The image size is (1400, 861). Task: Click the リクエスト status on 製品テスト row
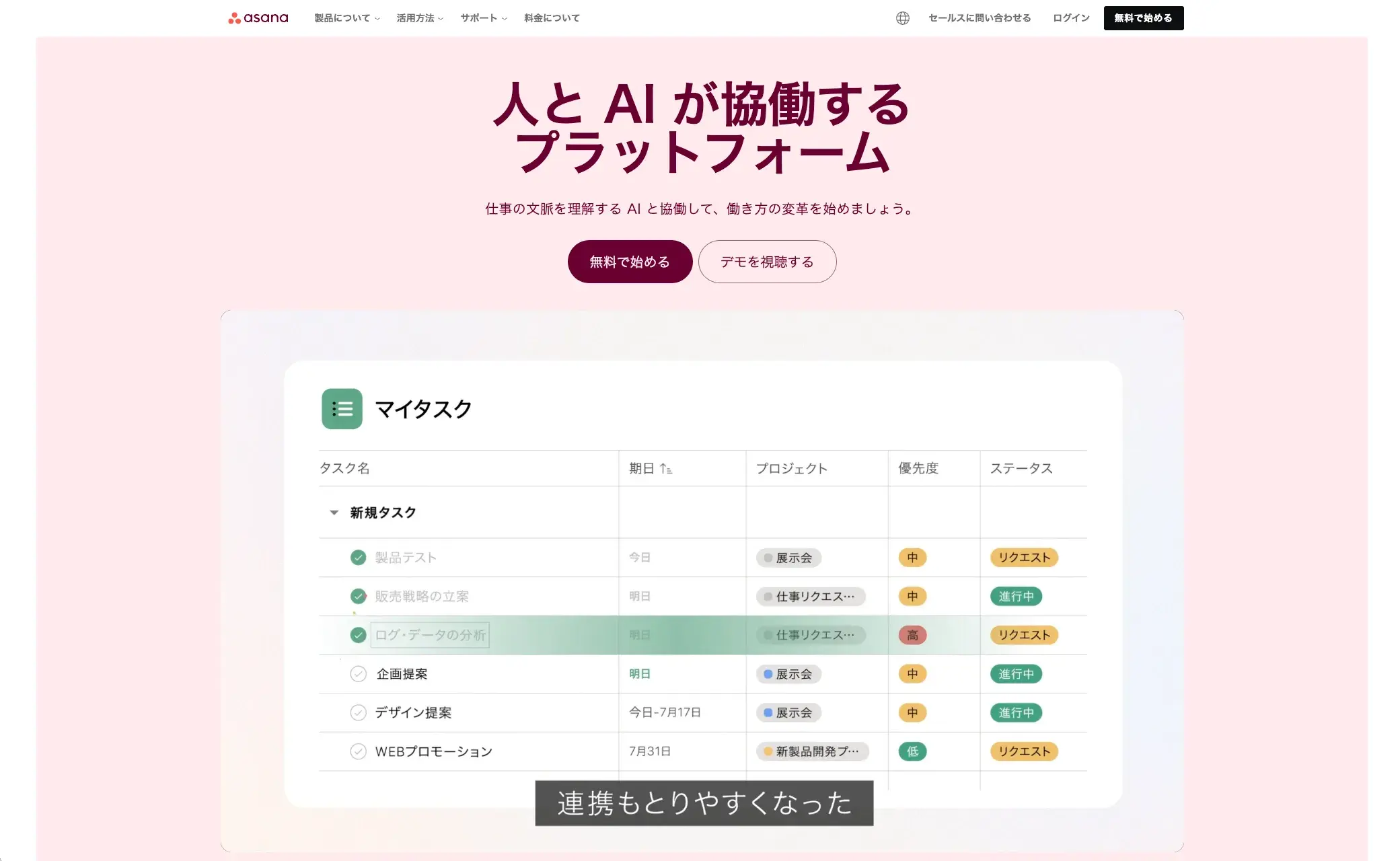(1024, 558)
